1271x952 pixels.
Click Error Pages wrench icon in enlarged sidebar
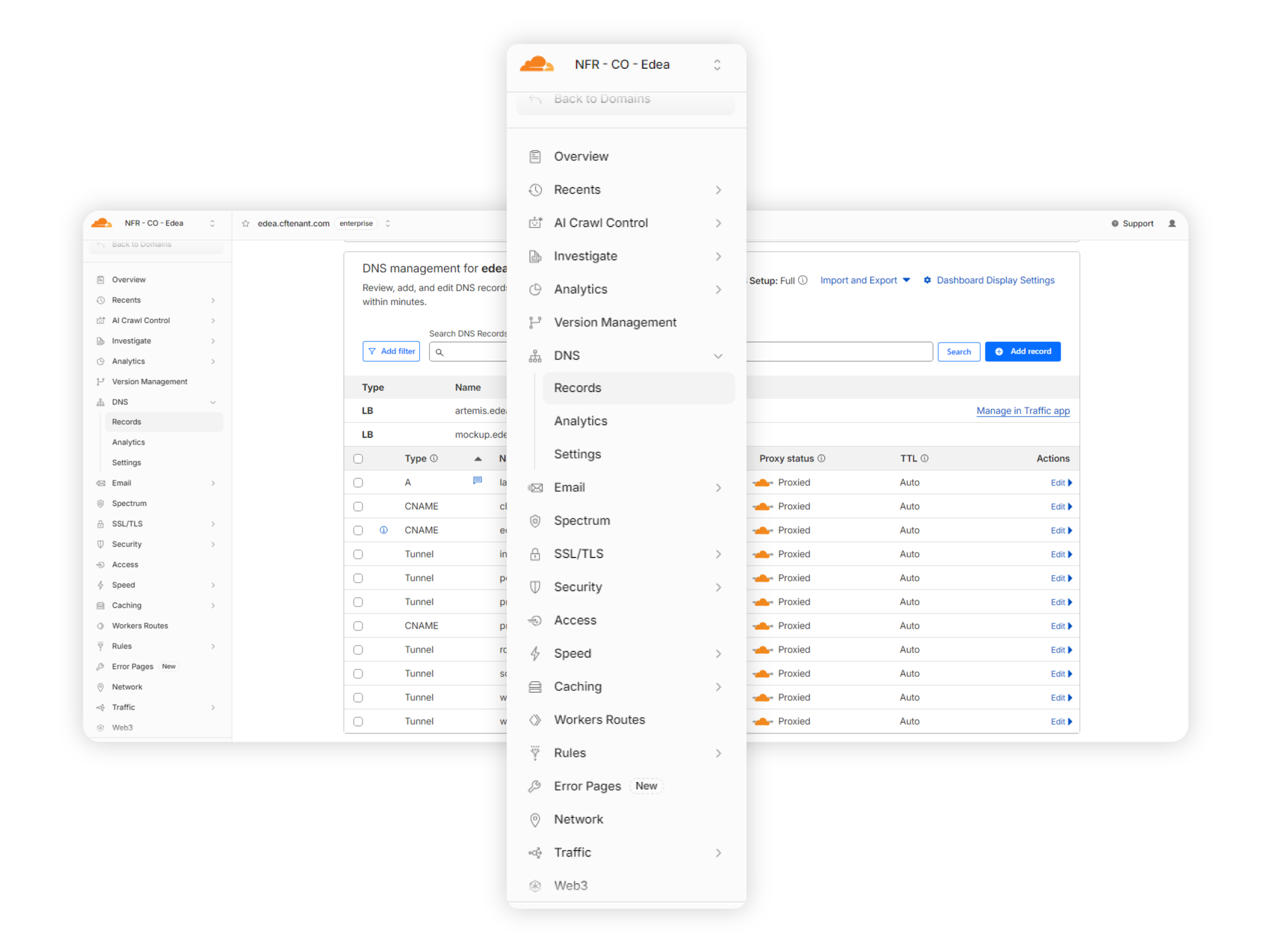tap(535, 787)
